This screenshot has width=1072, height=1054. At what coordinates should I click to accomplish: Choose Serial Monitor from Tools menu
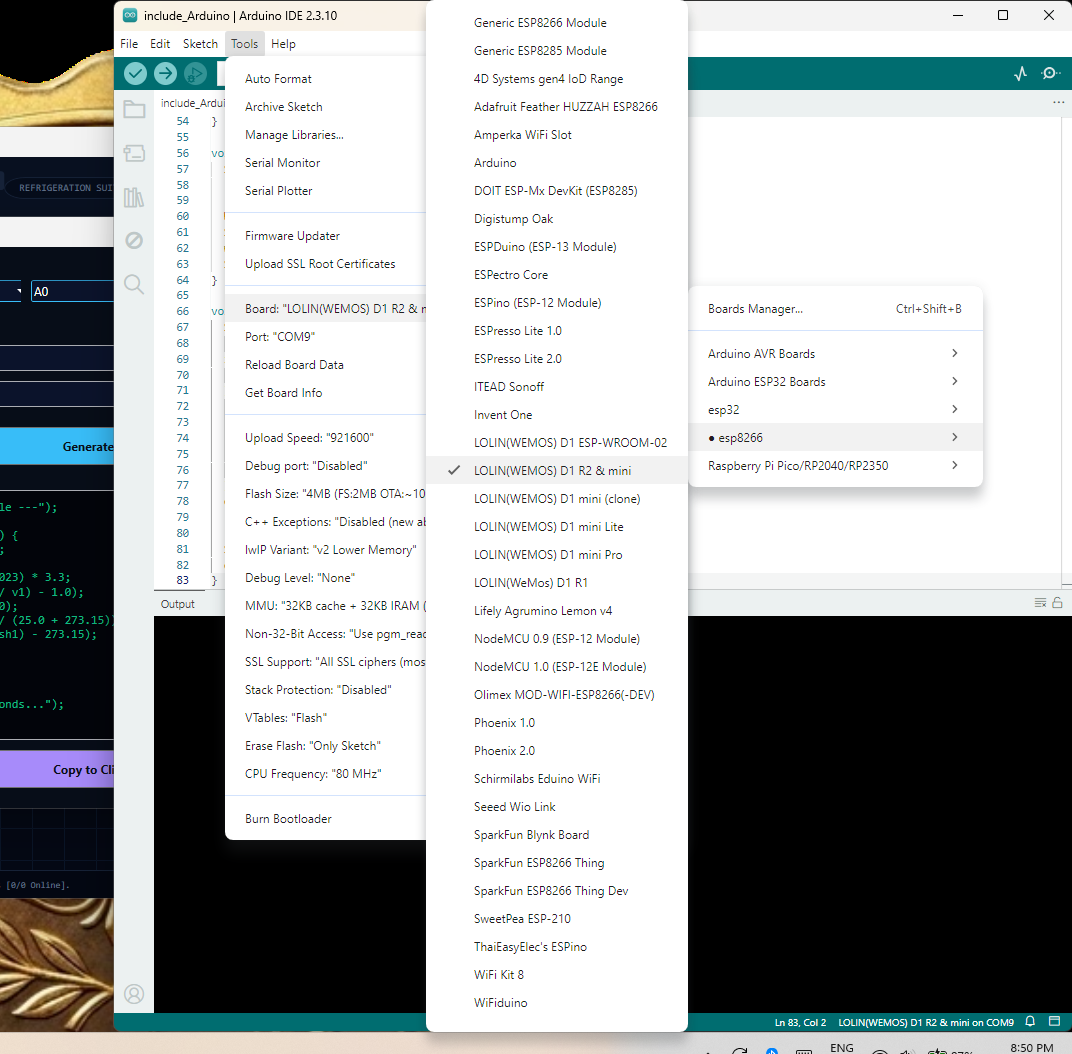[282, 163]
